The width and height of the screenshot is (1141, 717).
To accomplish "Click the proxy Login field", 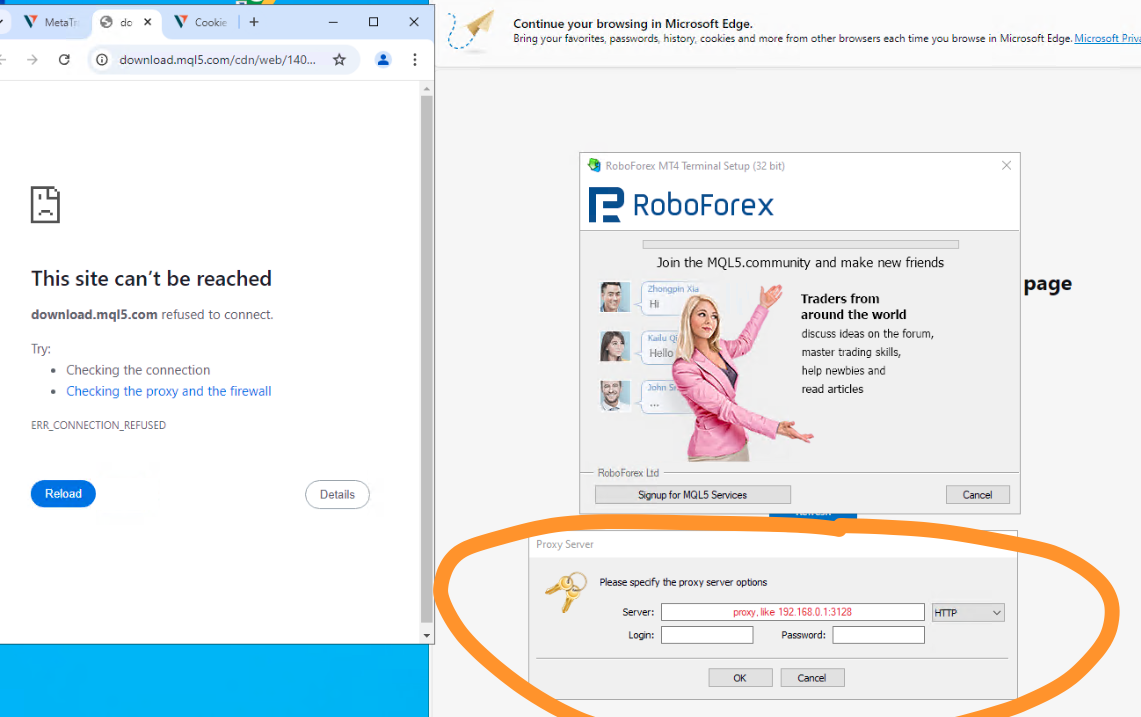I will click(x=707, y=635).
